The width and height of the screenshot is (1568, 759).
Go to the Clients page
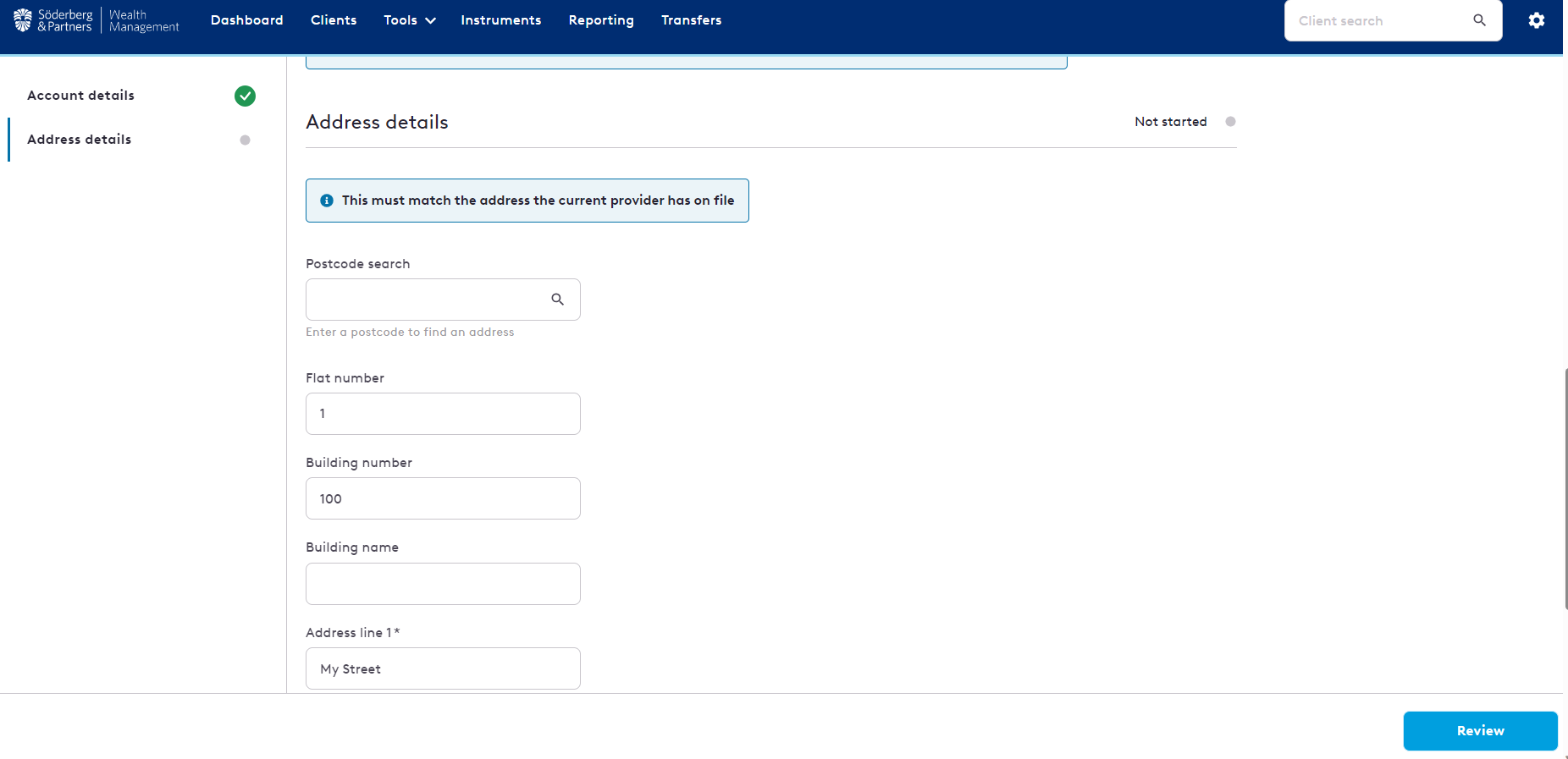(334, 20)
